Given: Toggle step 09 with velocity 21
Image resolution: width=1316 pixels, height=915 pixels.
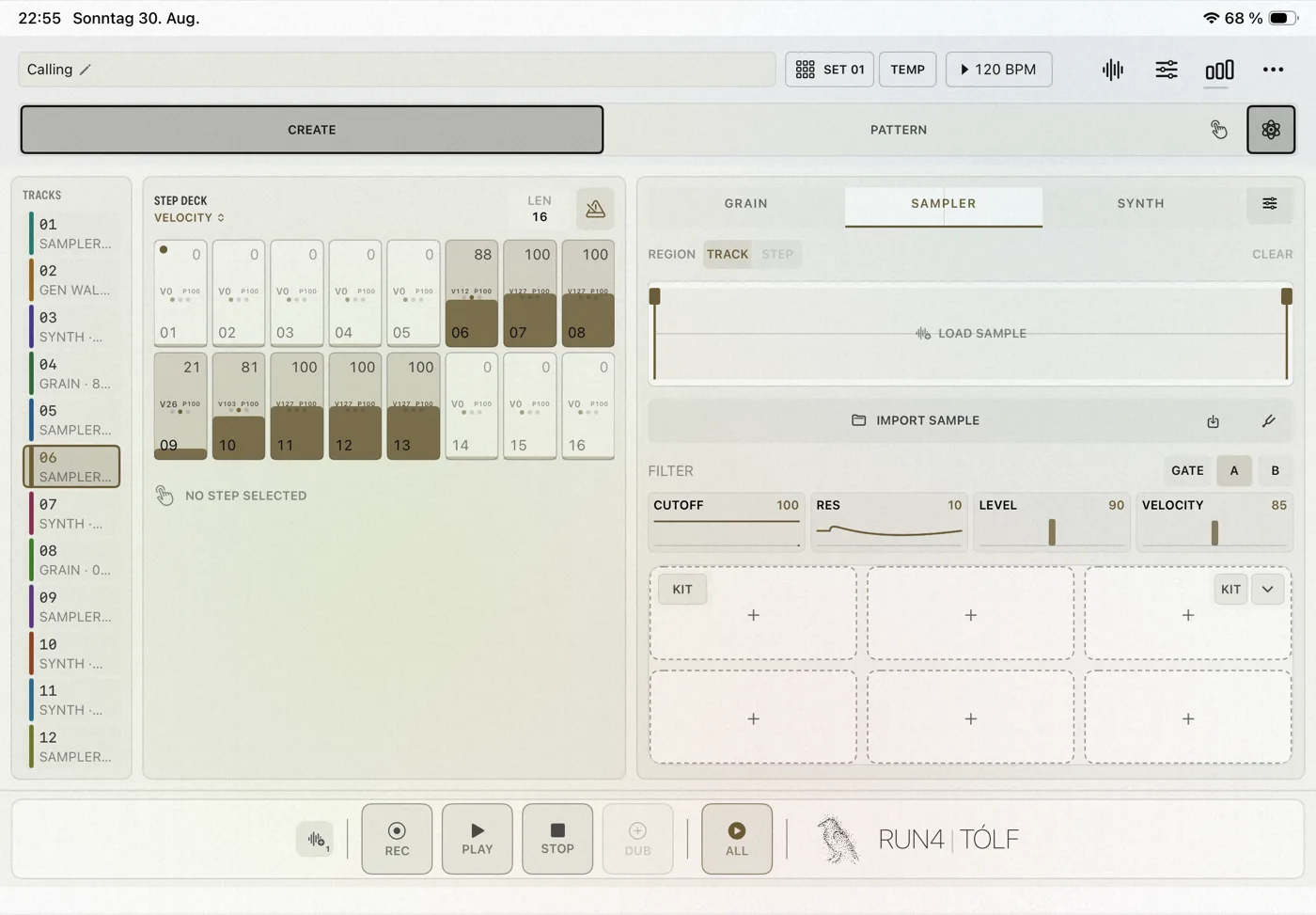Looking at the screenshot, I should coord(180,406).
